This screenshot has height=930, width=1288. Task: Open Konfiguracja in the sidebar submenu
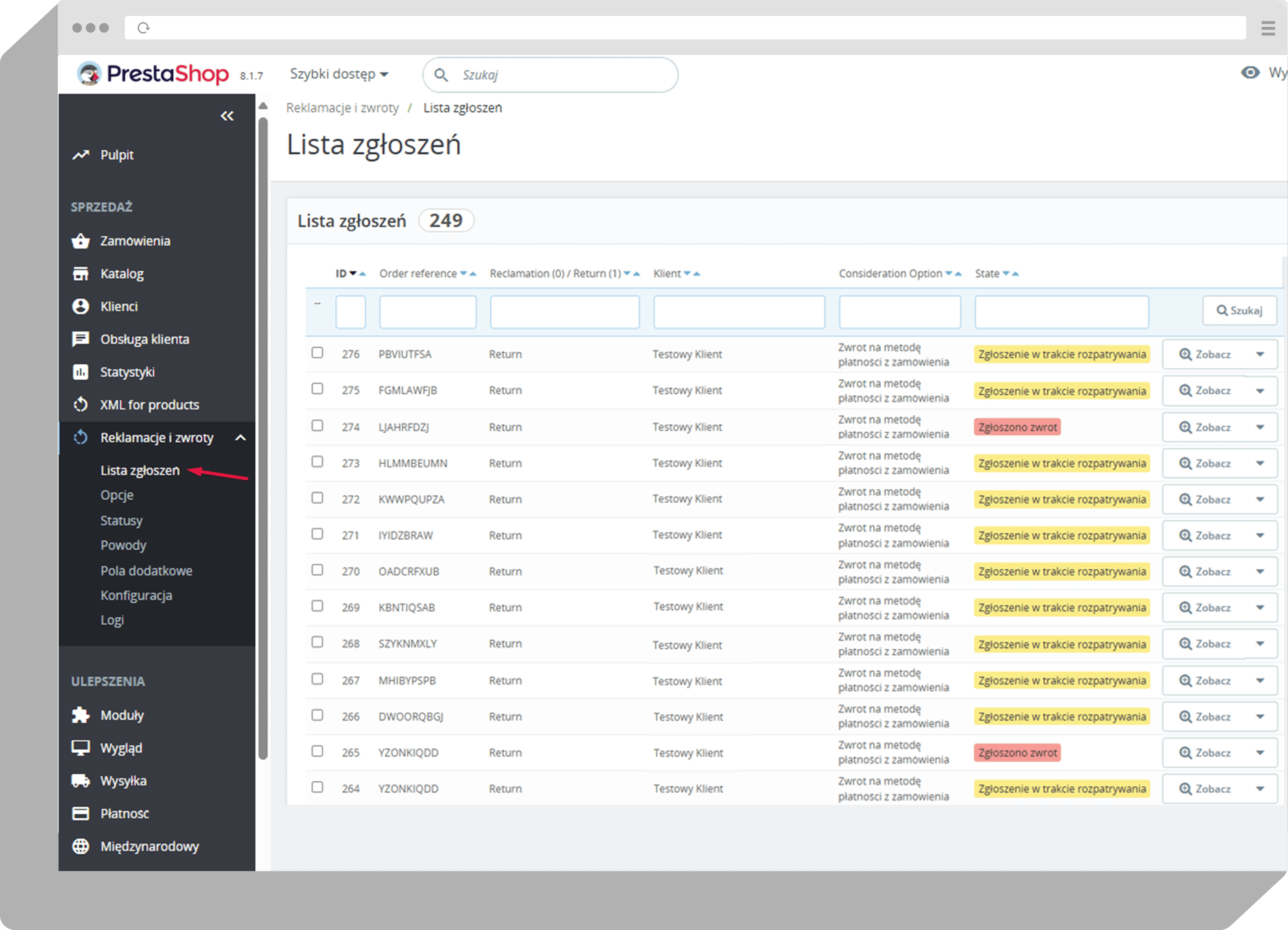click(136, 596)
